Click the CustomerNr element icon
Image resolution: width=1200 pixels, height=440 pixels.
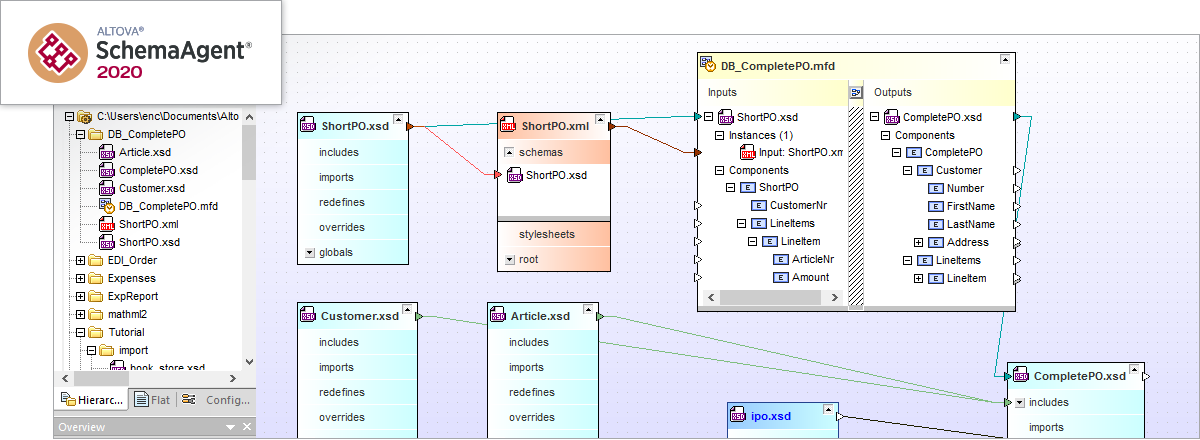pos(759,206)
